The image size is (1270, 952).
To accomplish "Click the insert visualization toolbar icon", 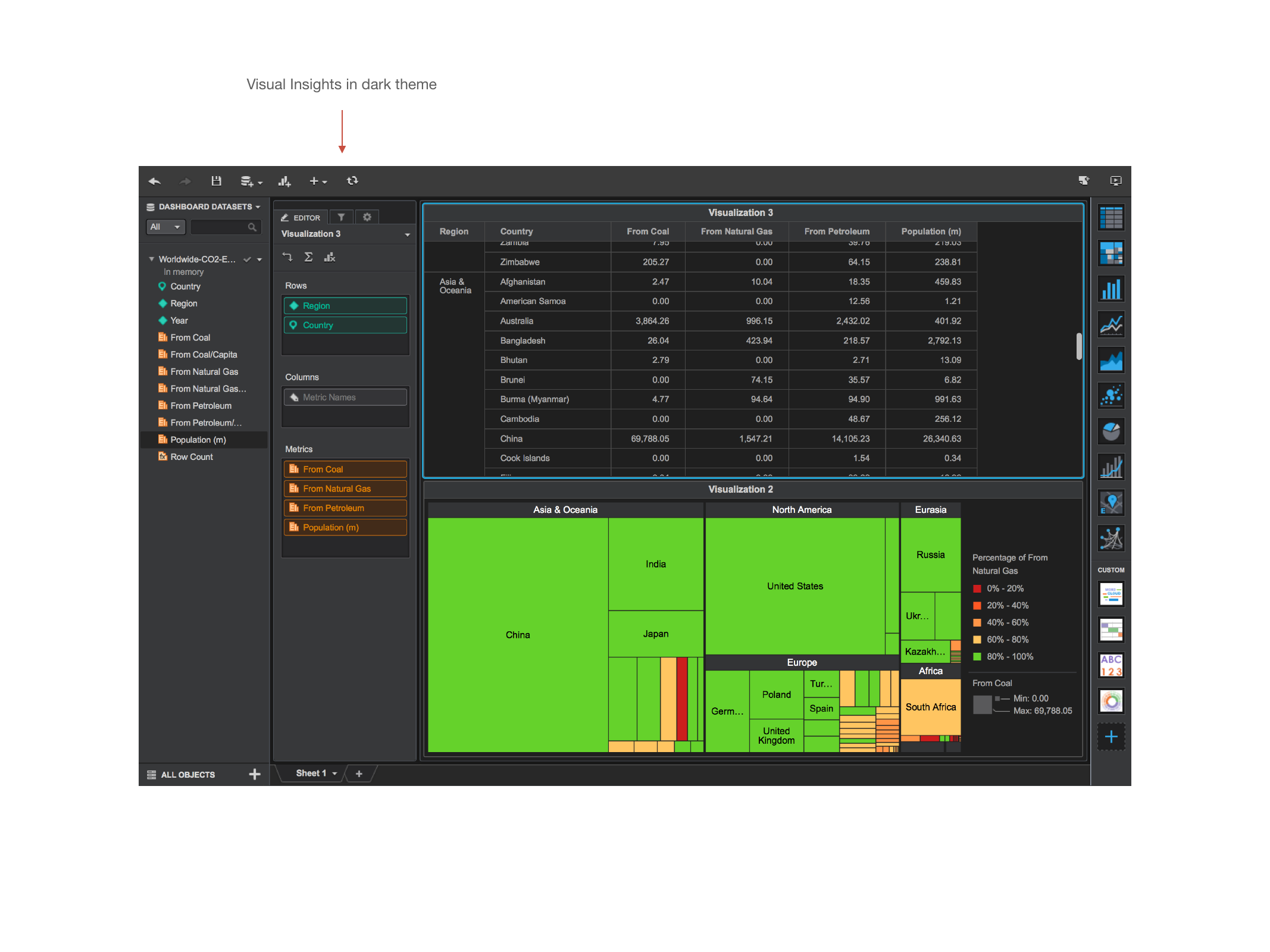I will [284, 181].
